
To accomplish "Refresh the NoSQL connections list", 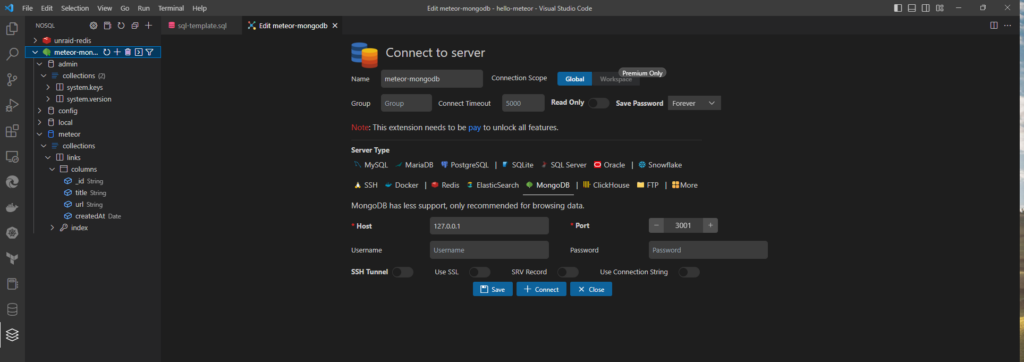I will point(121,25).
